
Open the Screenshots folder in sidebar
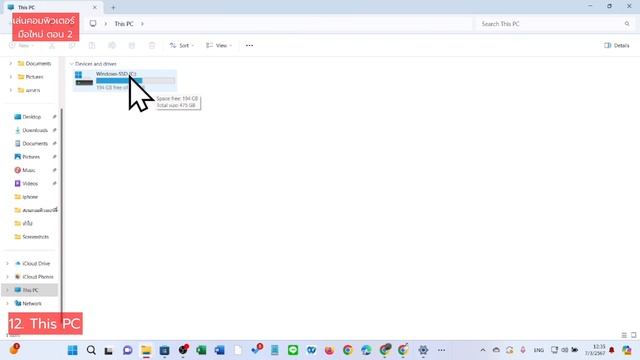[x=36, y=237]
